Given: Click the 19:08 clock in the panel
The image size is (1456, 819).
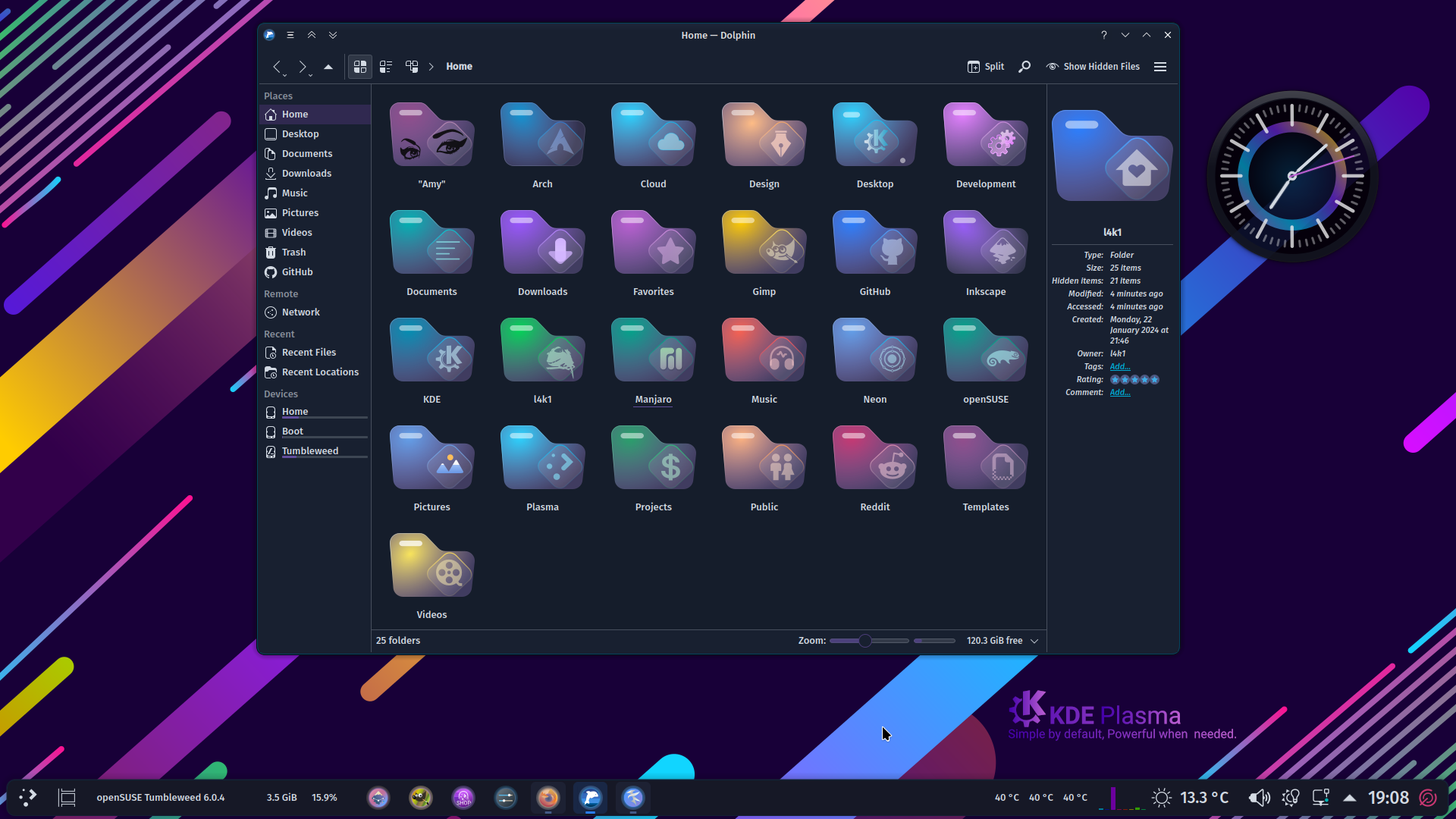Looking at the screenshot, I should click(1388, 798).
